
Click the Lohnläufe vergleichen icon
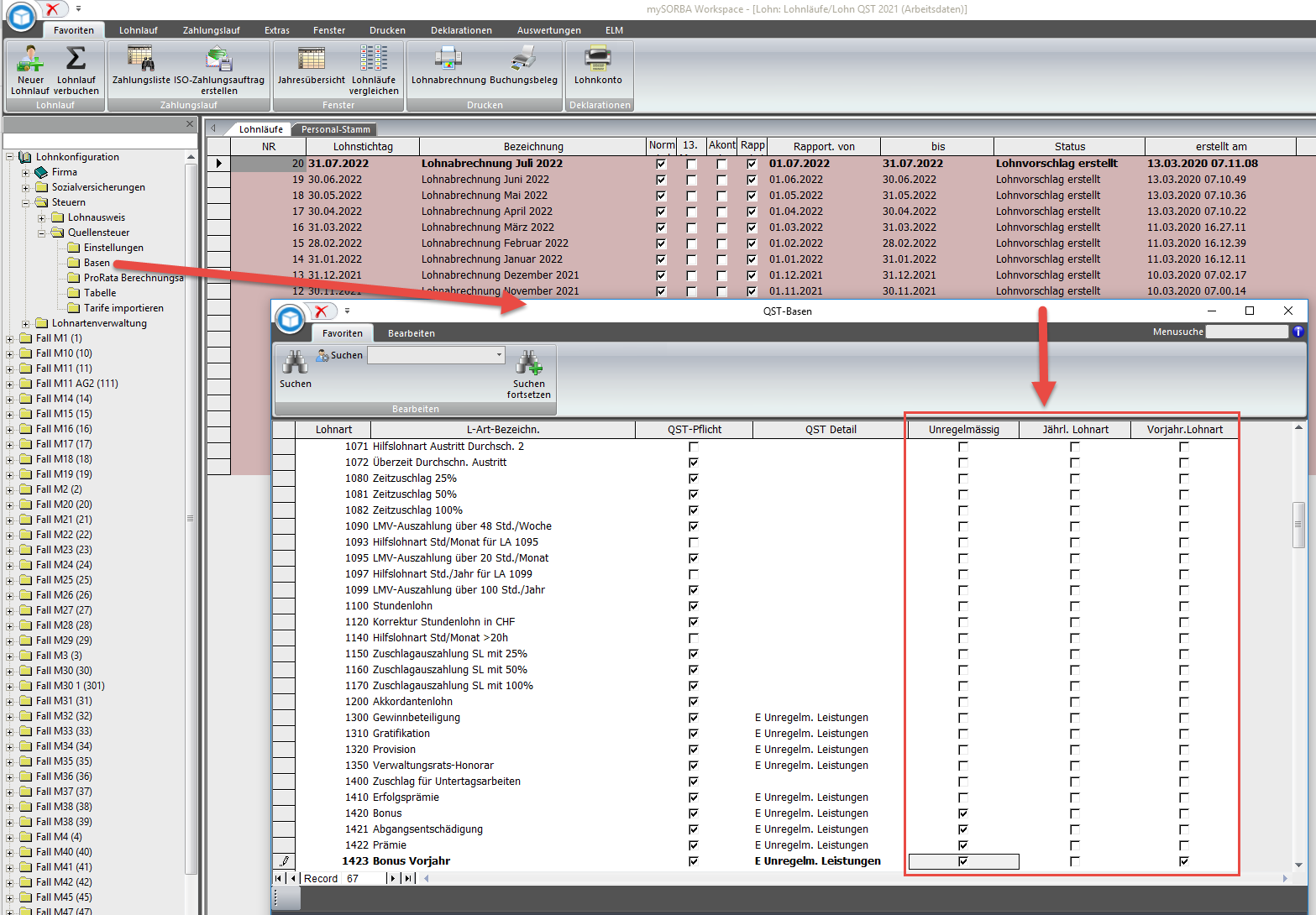(374, 60)
